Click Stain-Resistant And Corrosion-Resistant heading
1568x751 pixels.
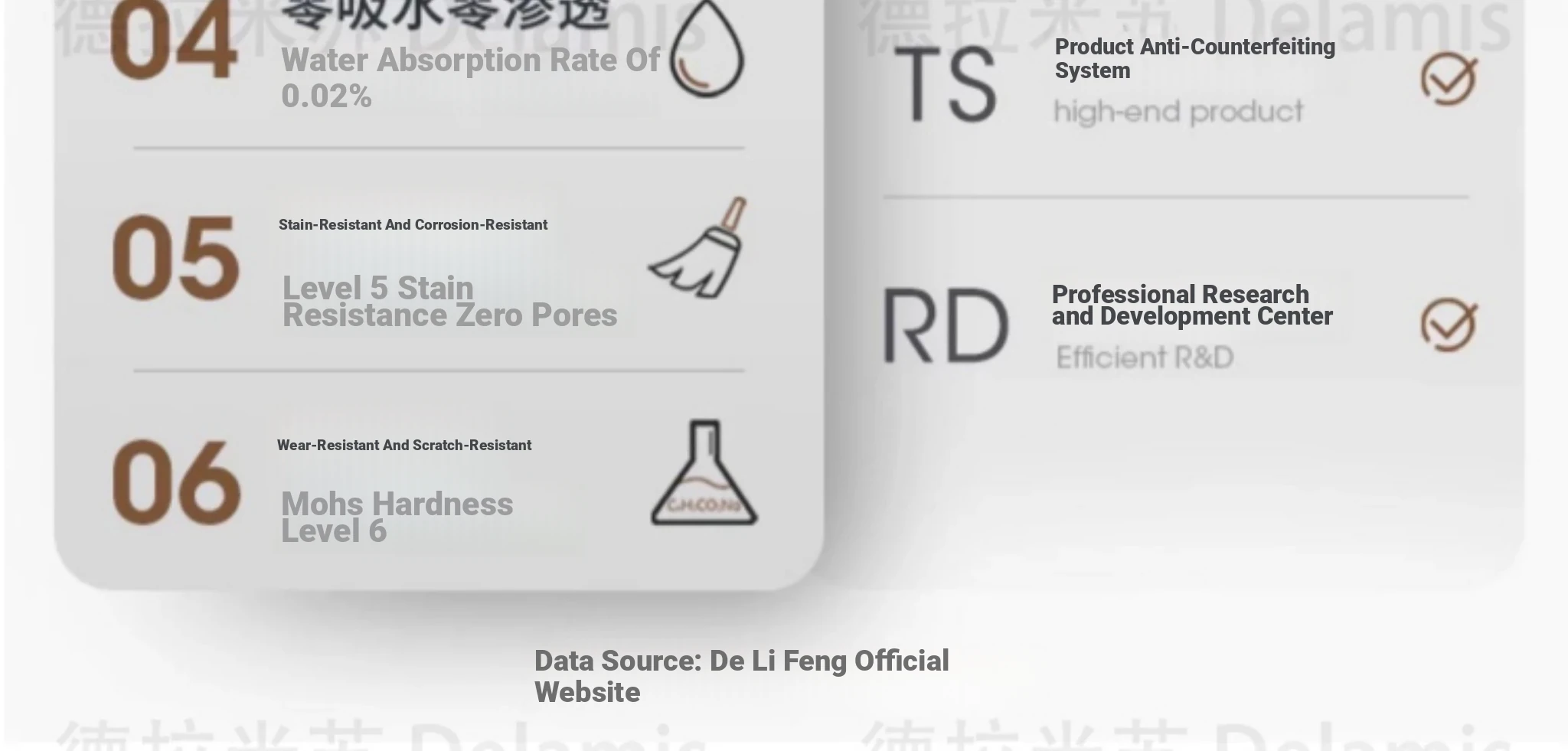click(x=413, y=225)
